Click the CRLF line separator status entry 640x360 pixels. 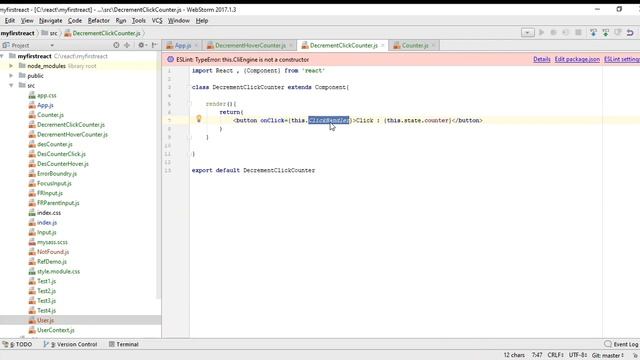(x=556, y=355)
